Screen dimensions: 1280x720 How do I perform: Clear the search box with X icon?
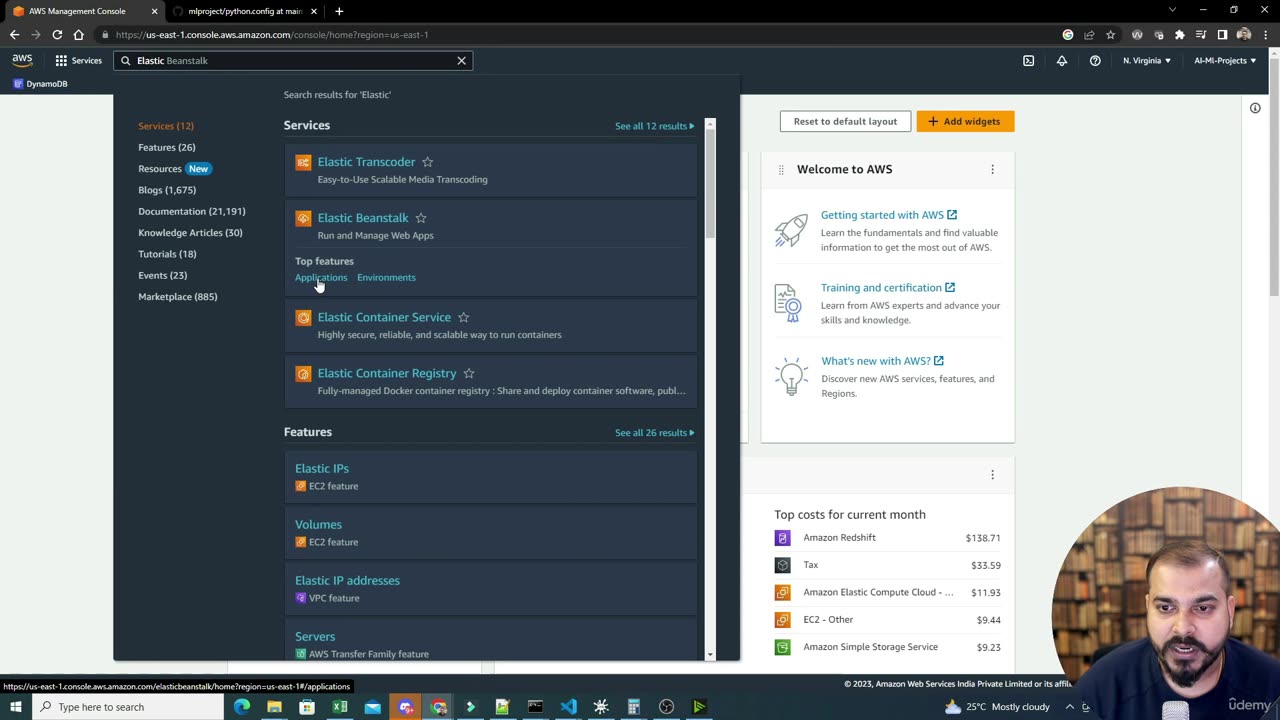click(461, 61)
